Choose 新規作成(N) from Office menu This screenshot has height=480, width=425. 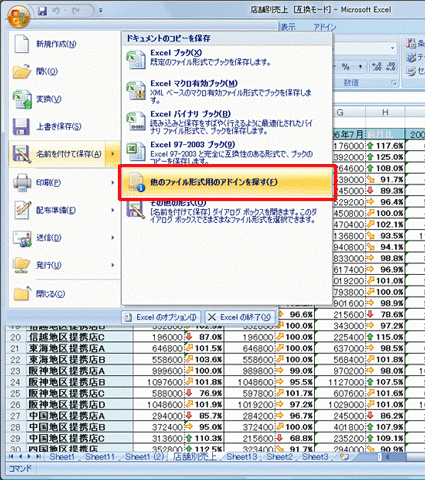click(x=64, y=44)
